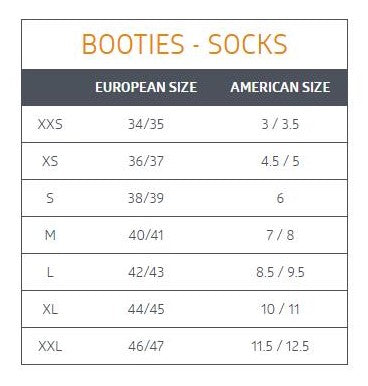Viewport: 368px width, 386px height.
Task: Click American size 3 / 3.5 cell
Action: (280, 124)
